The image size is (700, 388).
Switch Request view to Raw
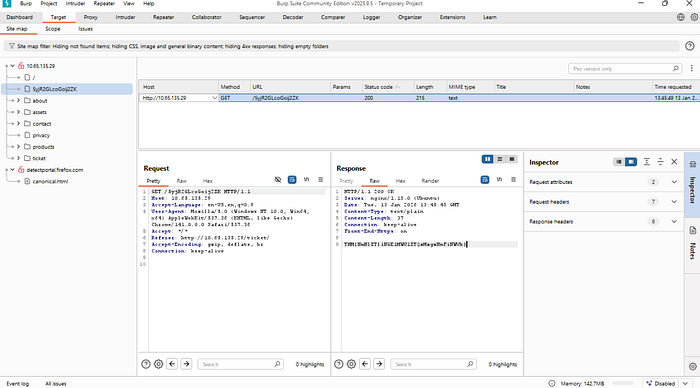[x=182, y=181]
